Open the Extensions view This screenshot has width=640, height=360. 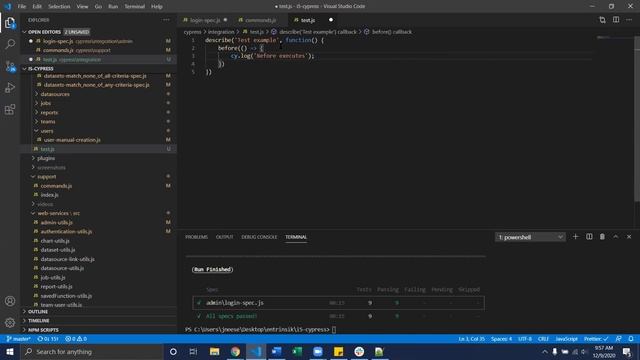tap(10, 109)
